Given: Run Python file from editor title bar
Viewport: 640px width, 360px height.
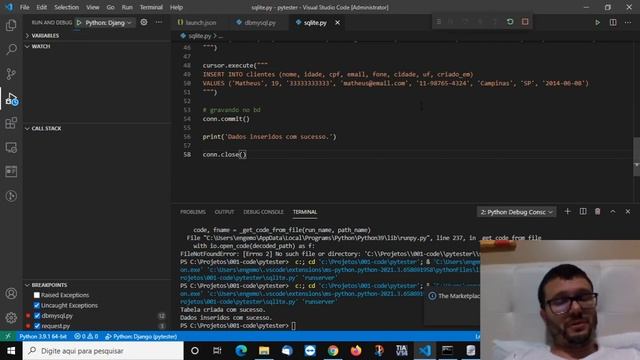Looking at the screenshot, I should pyautogui.click(x=598, y=22).
